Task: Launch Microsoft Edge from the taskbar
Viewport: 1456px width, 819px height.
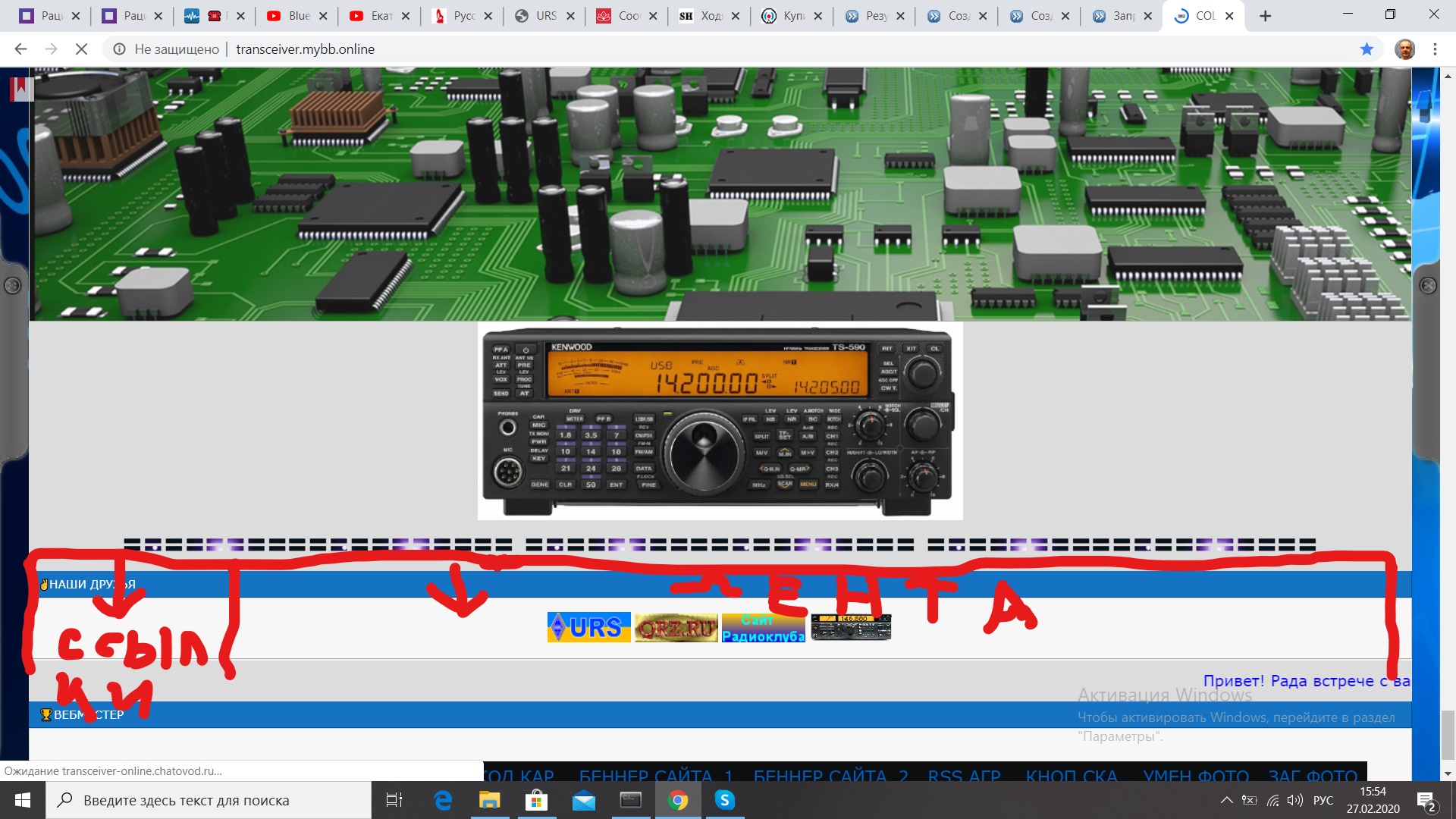Action: [443, 800]
